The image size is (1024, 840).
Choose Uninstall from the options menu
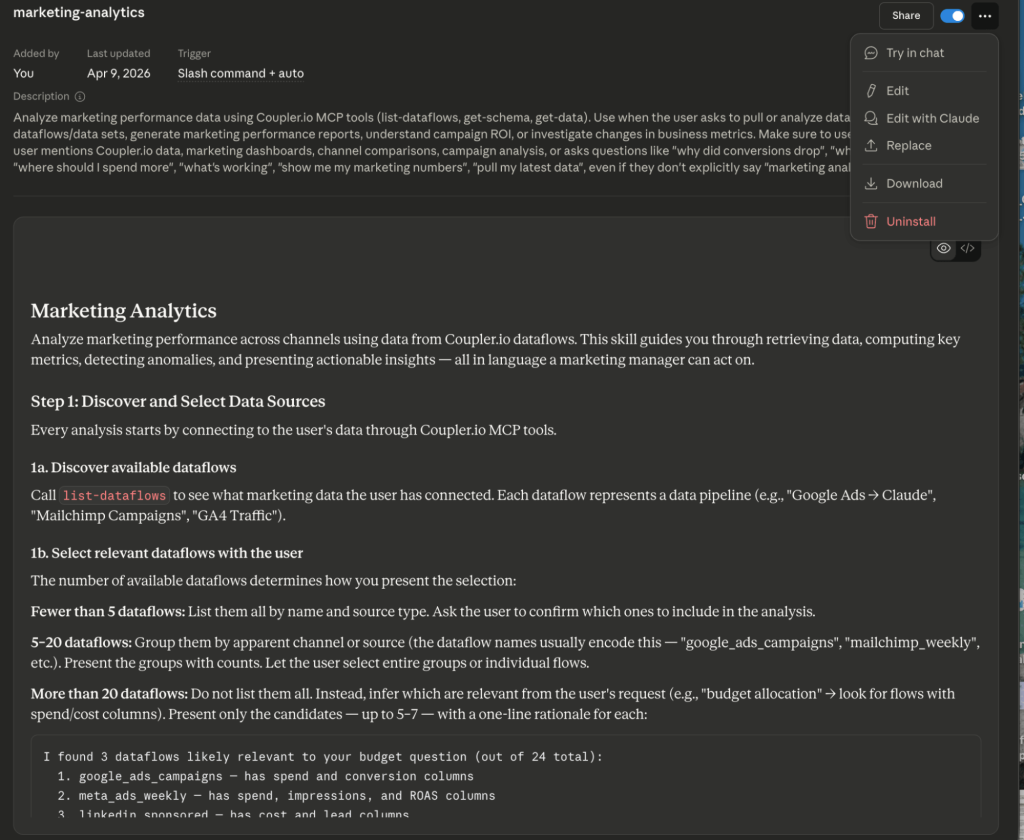click(x=911, y=222)
